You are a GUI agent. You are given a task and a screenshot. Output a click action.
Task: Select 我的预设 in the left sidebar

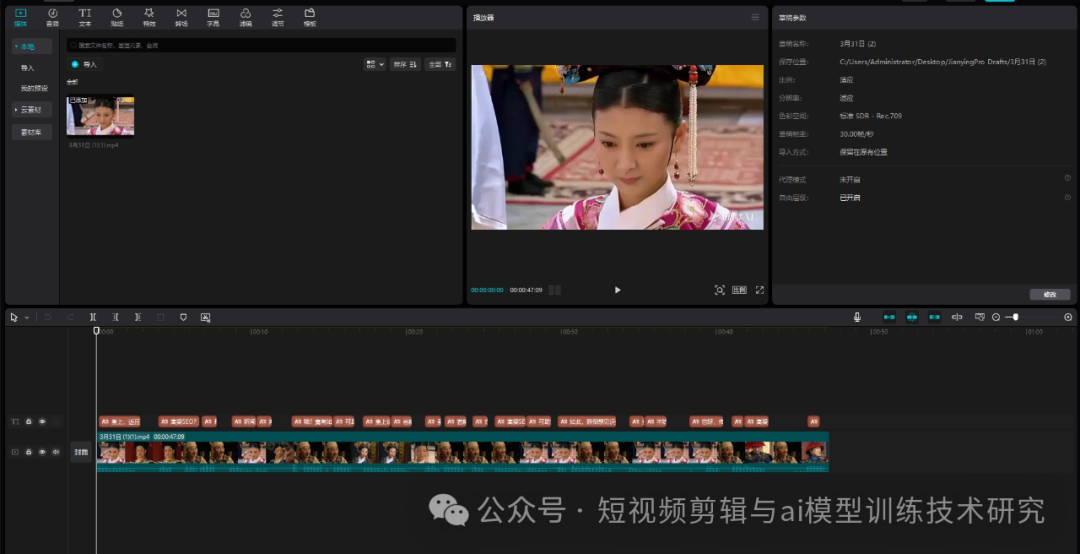tap(34, 88)
